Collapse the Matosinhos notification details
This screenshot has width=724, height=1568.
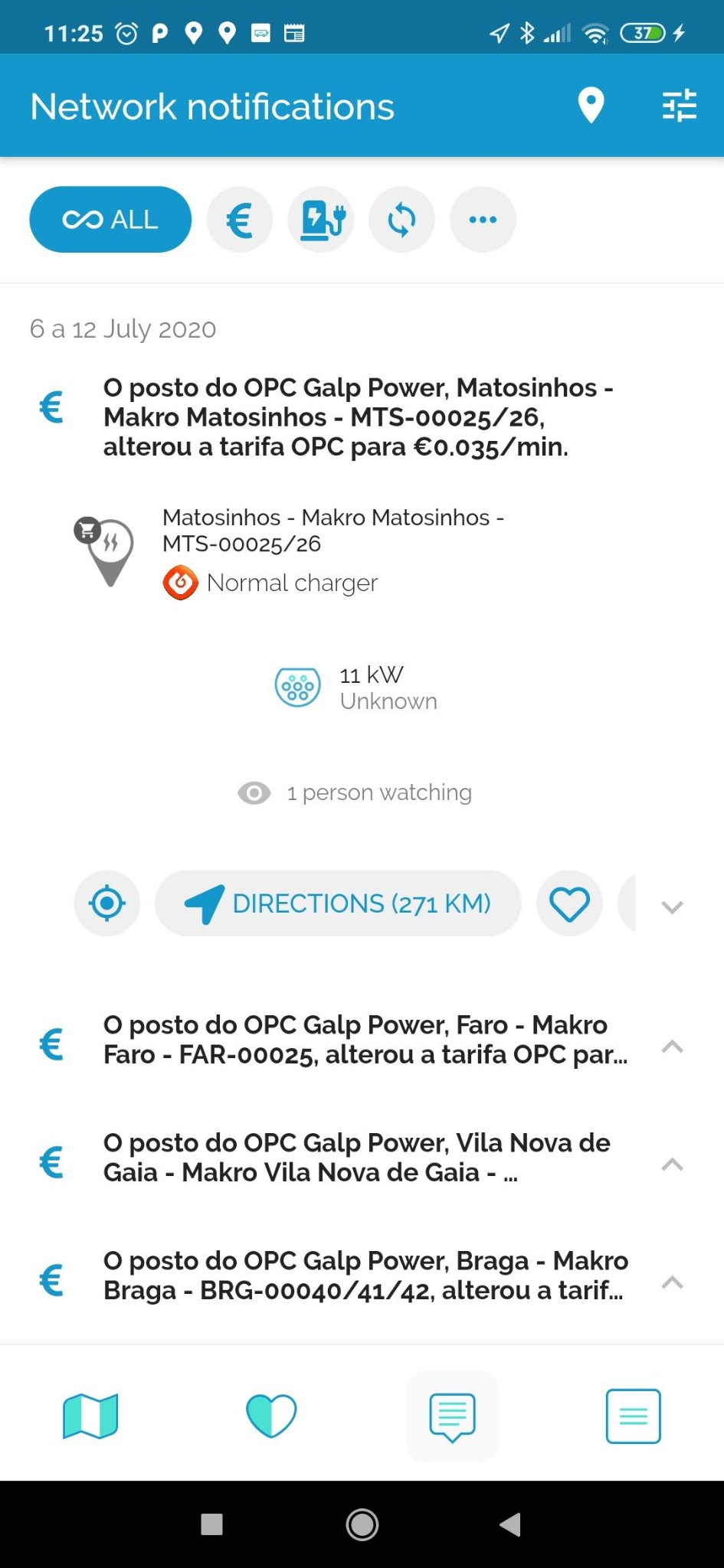[x=672, y=907]
